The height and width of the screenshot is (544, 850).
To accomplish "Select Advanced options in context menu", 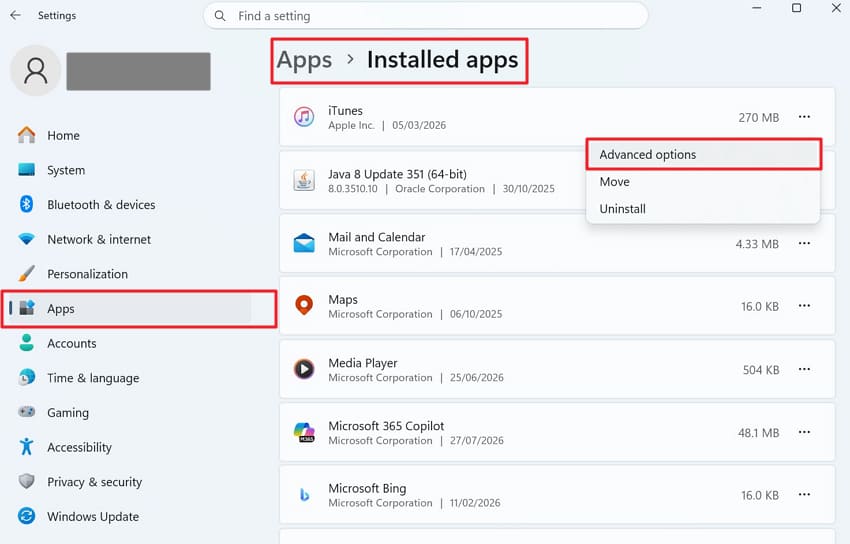I will click(x=704, y=154).
